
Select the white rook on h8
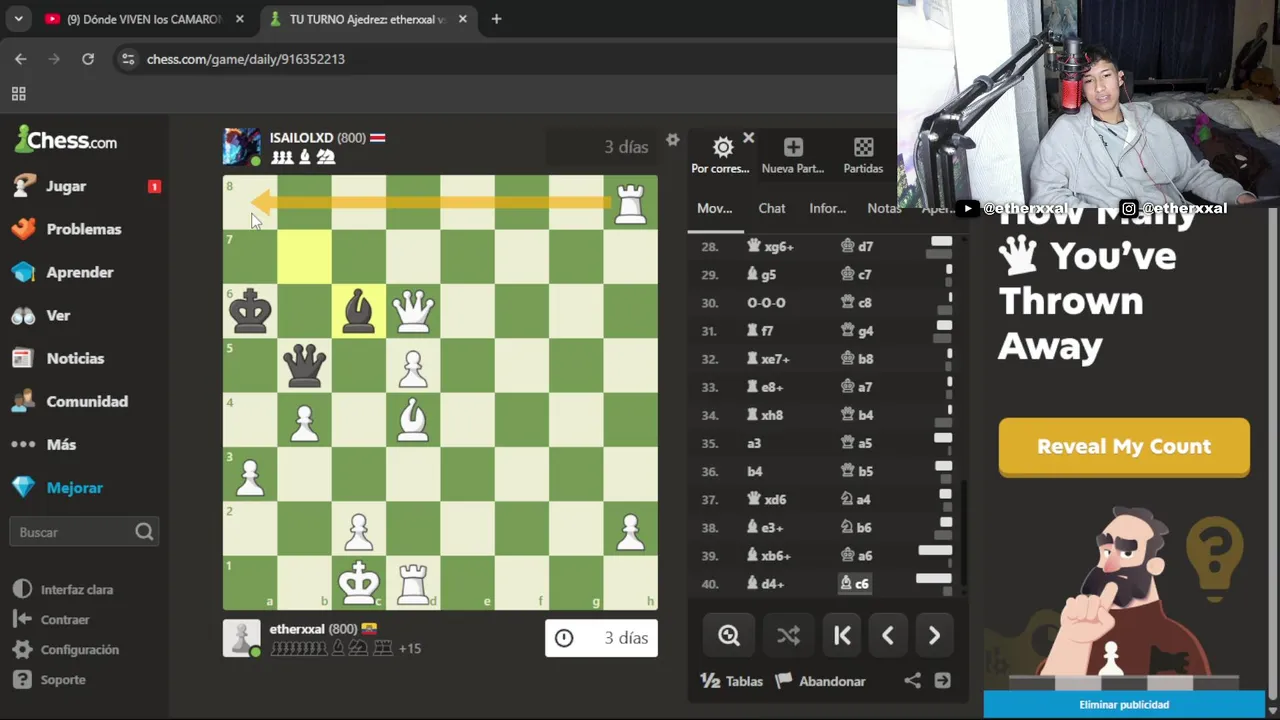point(630,202)
